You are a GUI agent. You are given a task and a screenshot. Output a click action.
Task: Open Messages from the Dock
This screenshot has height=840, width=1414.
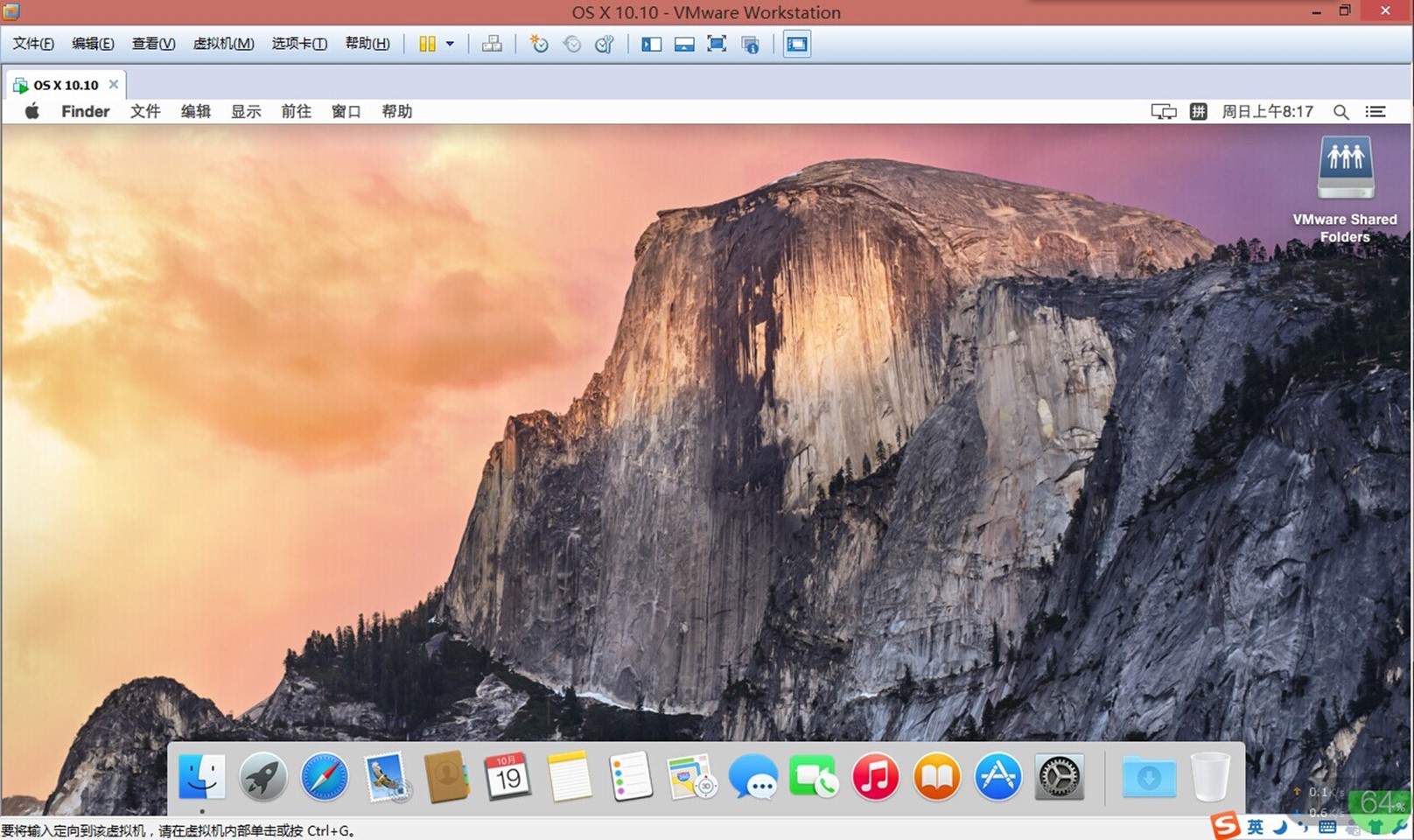click(752, 776)
